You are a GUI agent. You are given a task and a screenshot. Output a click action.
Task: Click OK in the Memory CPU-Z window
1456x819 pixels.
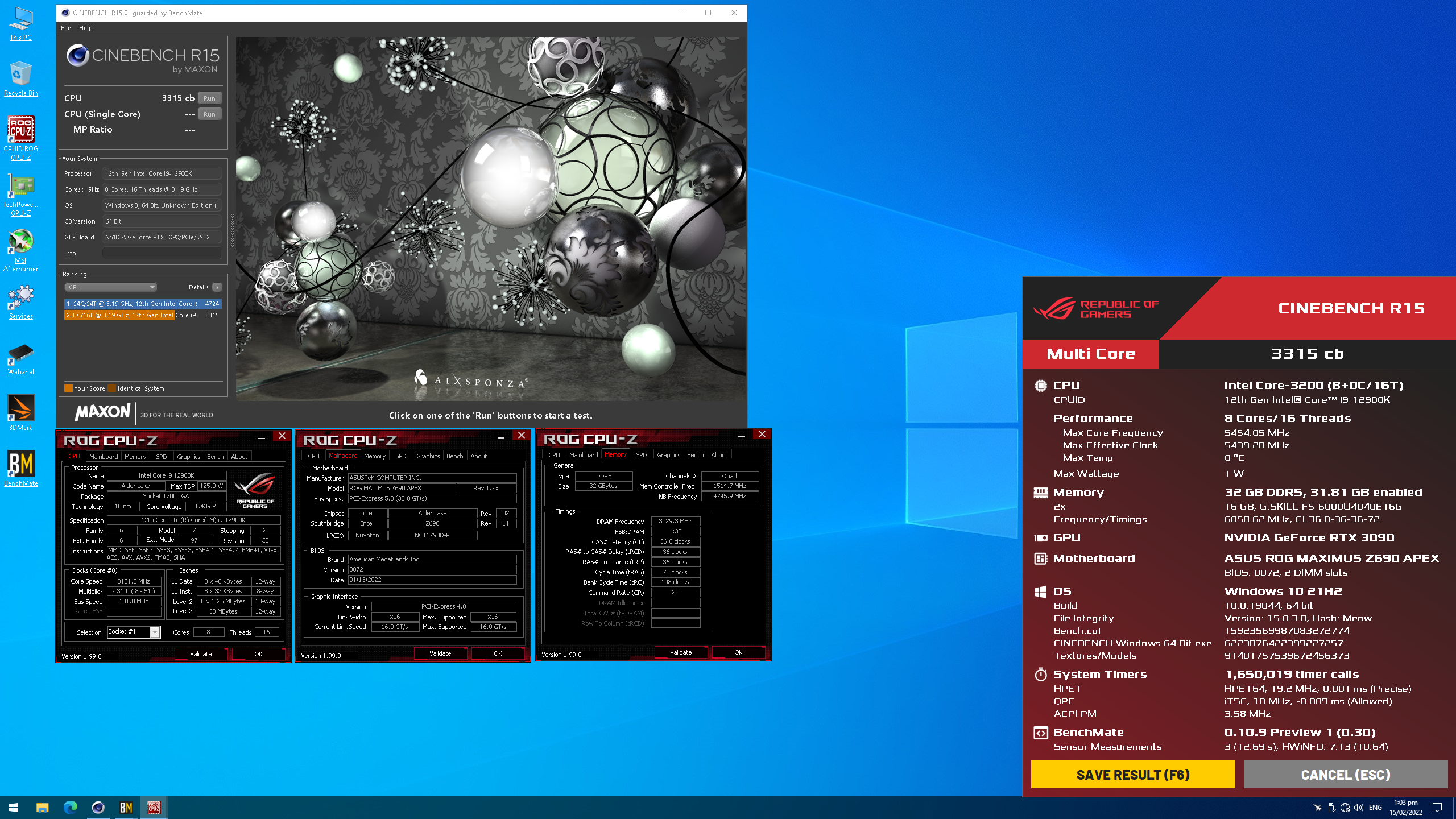[738, 652]
